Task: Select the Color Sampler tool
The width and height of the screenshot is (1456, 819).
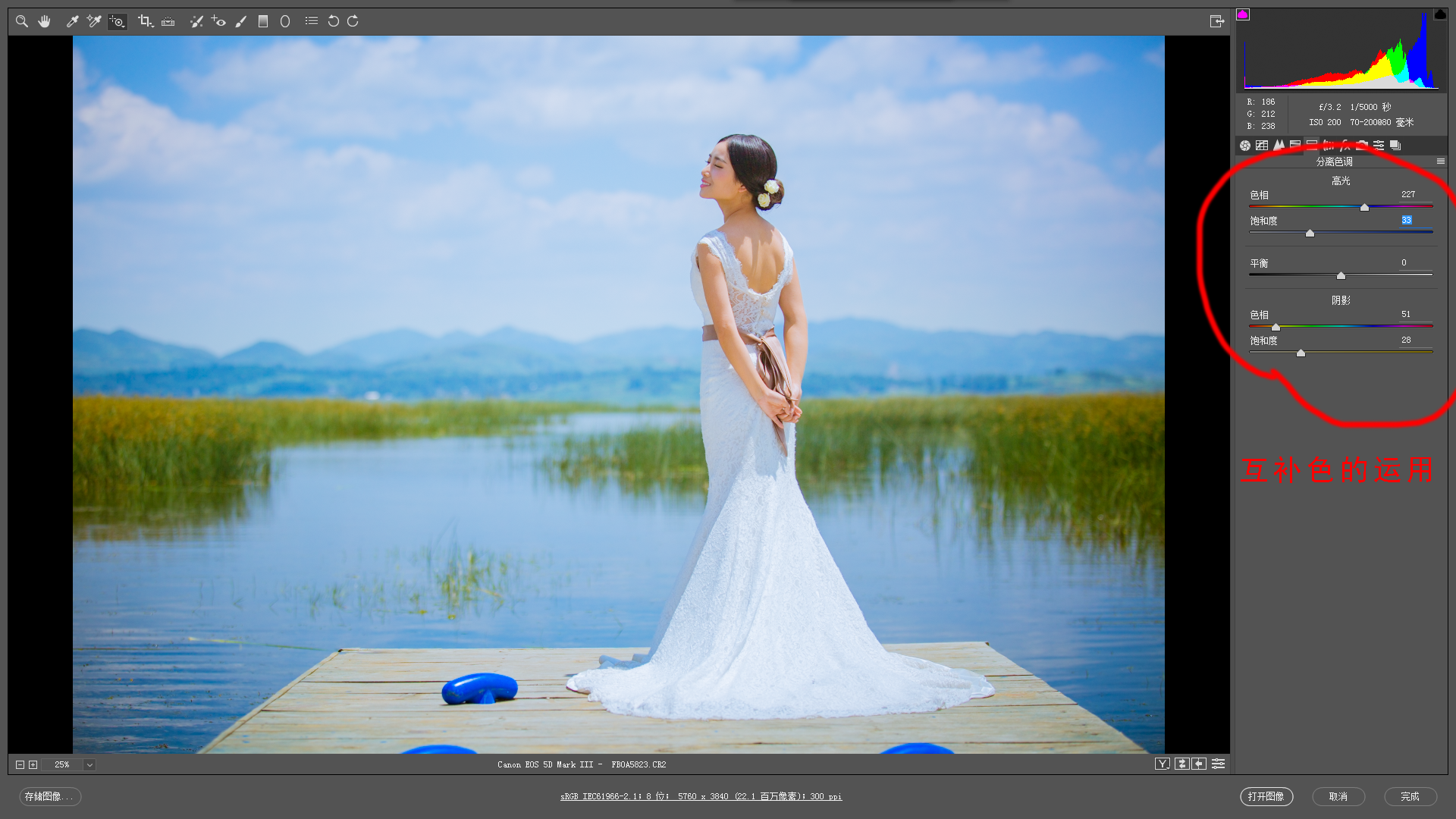Action: pyautogui.click(x=94, y=21)
